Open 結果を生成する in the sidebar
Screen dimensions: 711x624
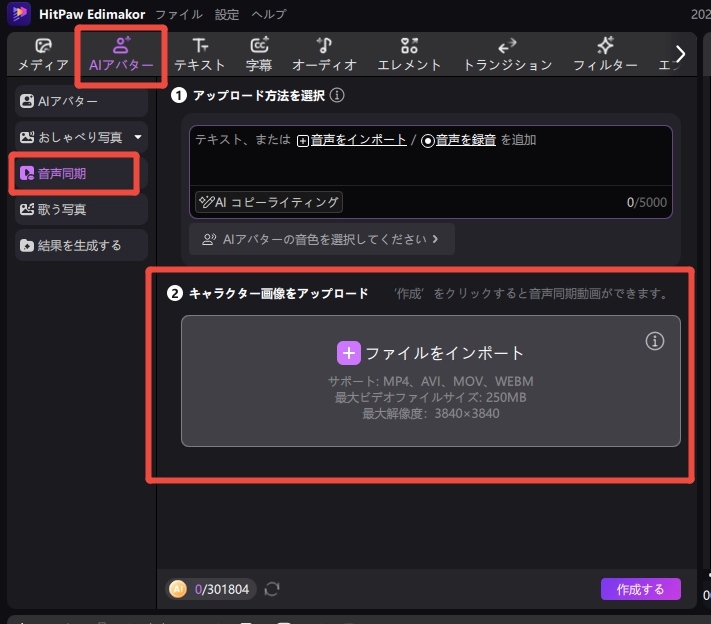pos(81,245)
